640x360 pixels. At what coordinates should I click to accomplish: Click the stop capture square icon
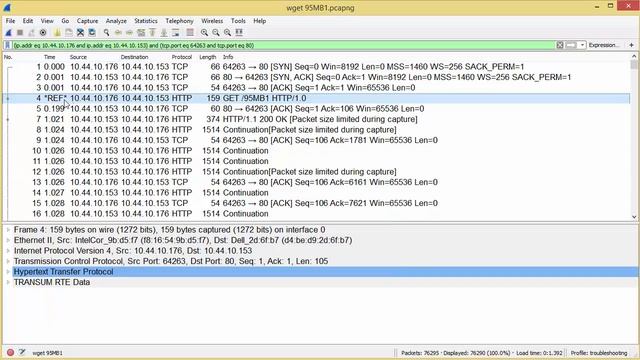coord(20,33)
